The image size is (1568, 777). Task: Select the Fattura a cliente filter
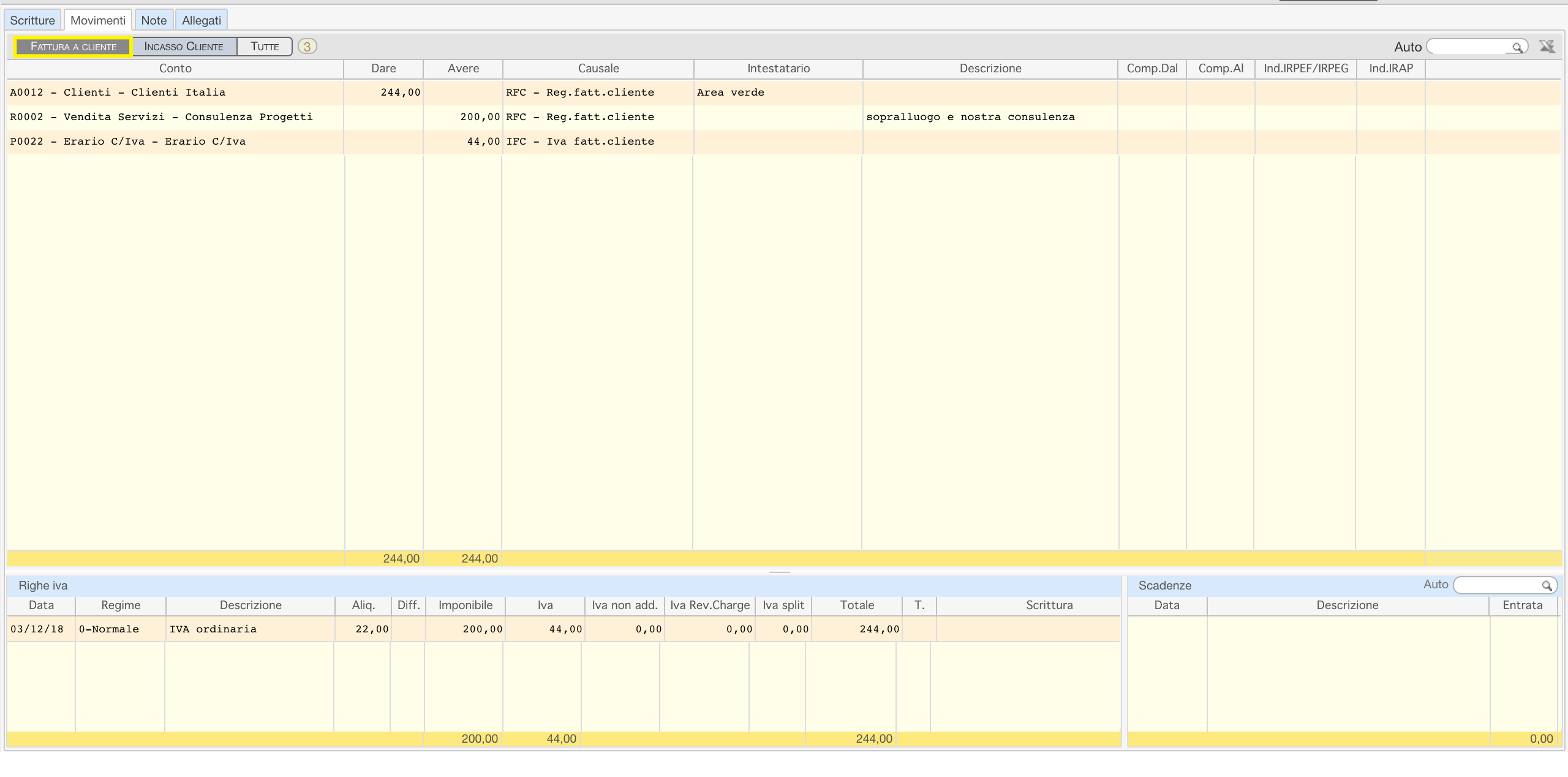coord(73,47)
